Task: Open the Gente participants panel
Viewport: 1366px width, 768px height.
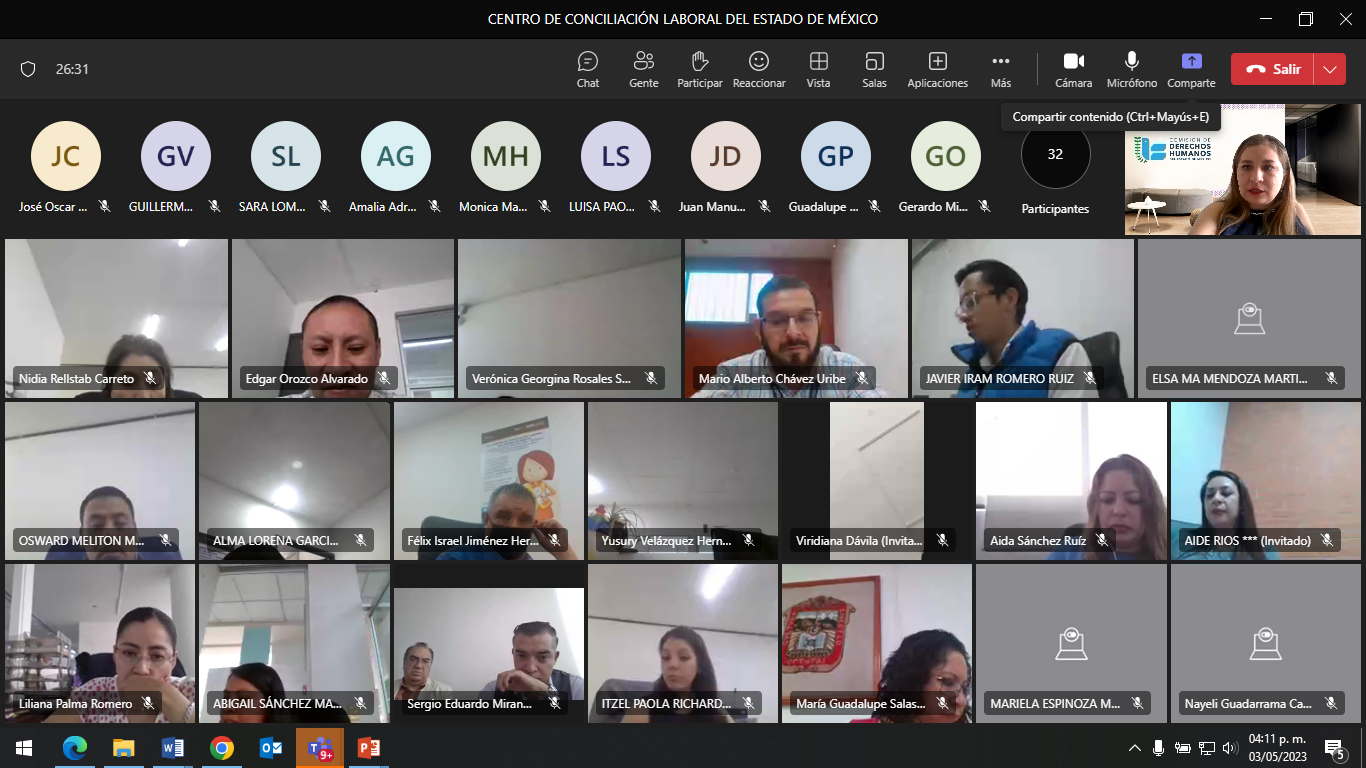Action: (x=644, y=69)
